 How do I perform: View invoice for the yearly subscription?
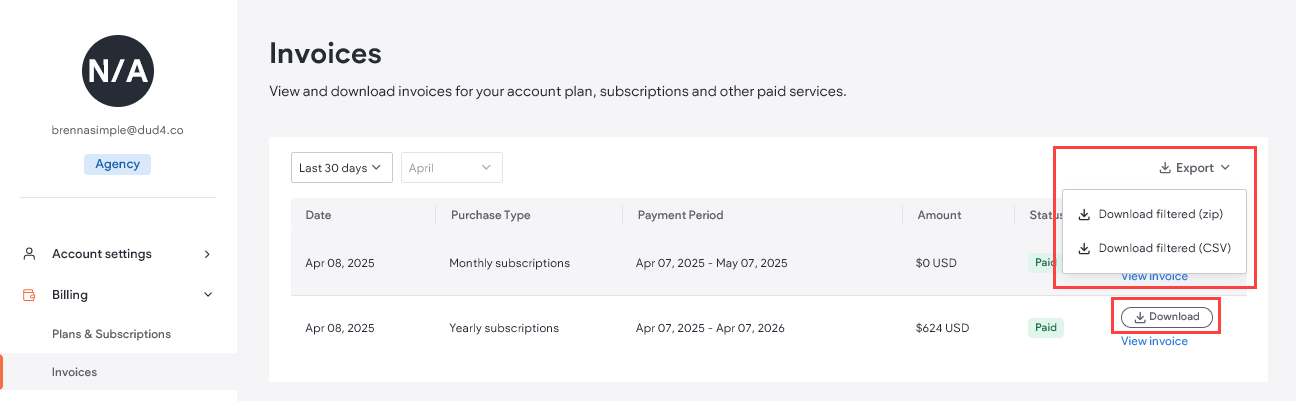tap(1154, 341)
